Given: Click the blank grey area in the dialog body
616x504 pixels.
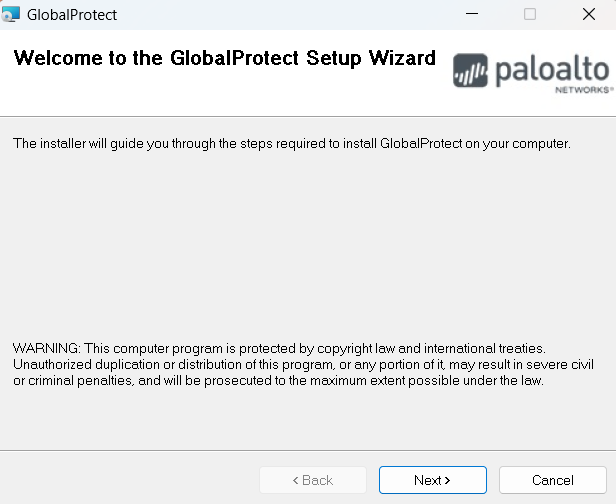Looking at the screenshot, I should tap(300, 250).
